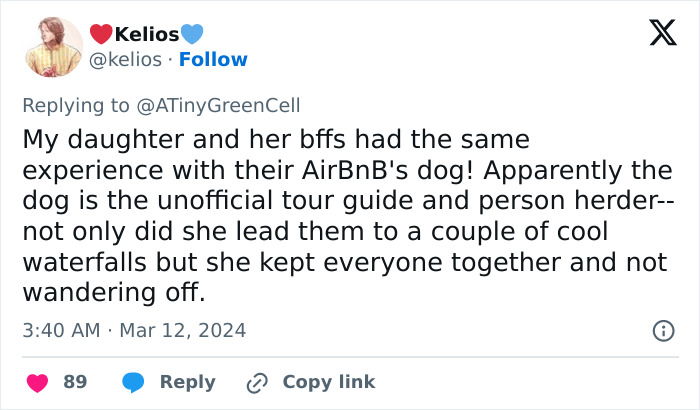Click the @kelios handle
The image size is (700, 410).
click(x=125, y=60)
